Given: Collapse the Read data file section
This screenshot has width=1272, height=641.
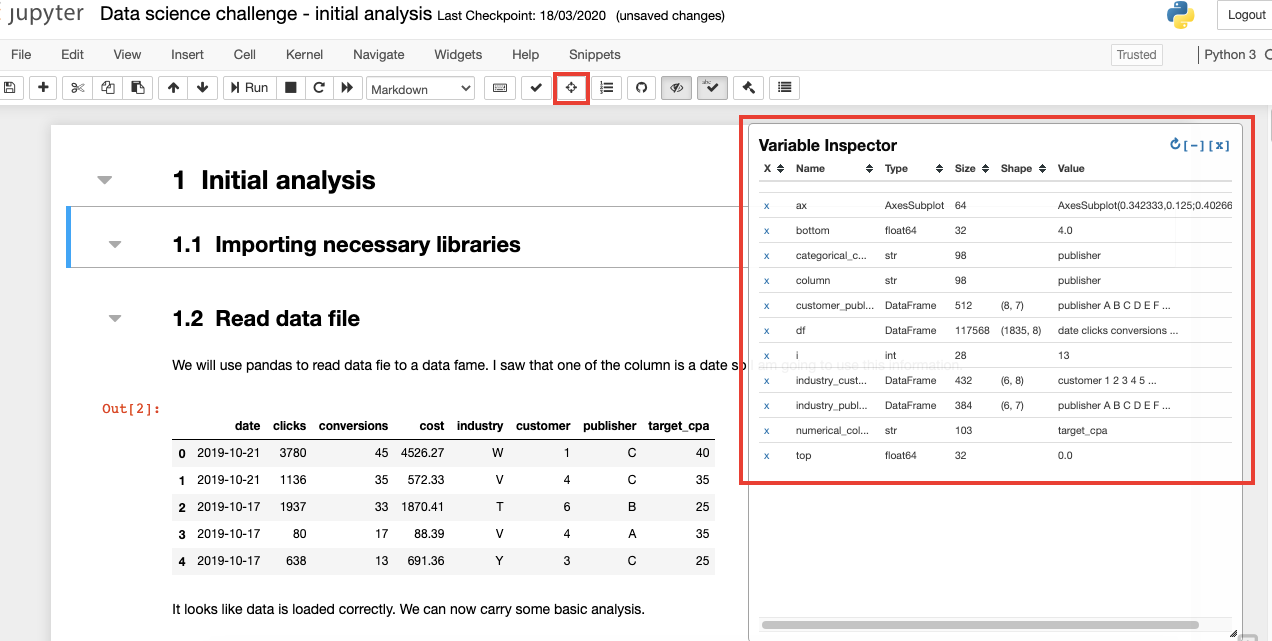Looking at the screenshot, I should click(x=114, y=316).
